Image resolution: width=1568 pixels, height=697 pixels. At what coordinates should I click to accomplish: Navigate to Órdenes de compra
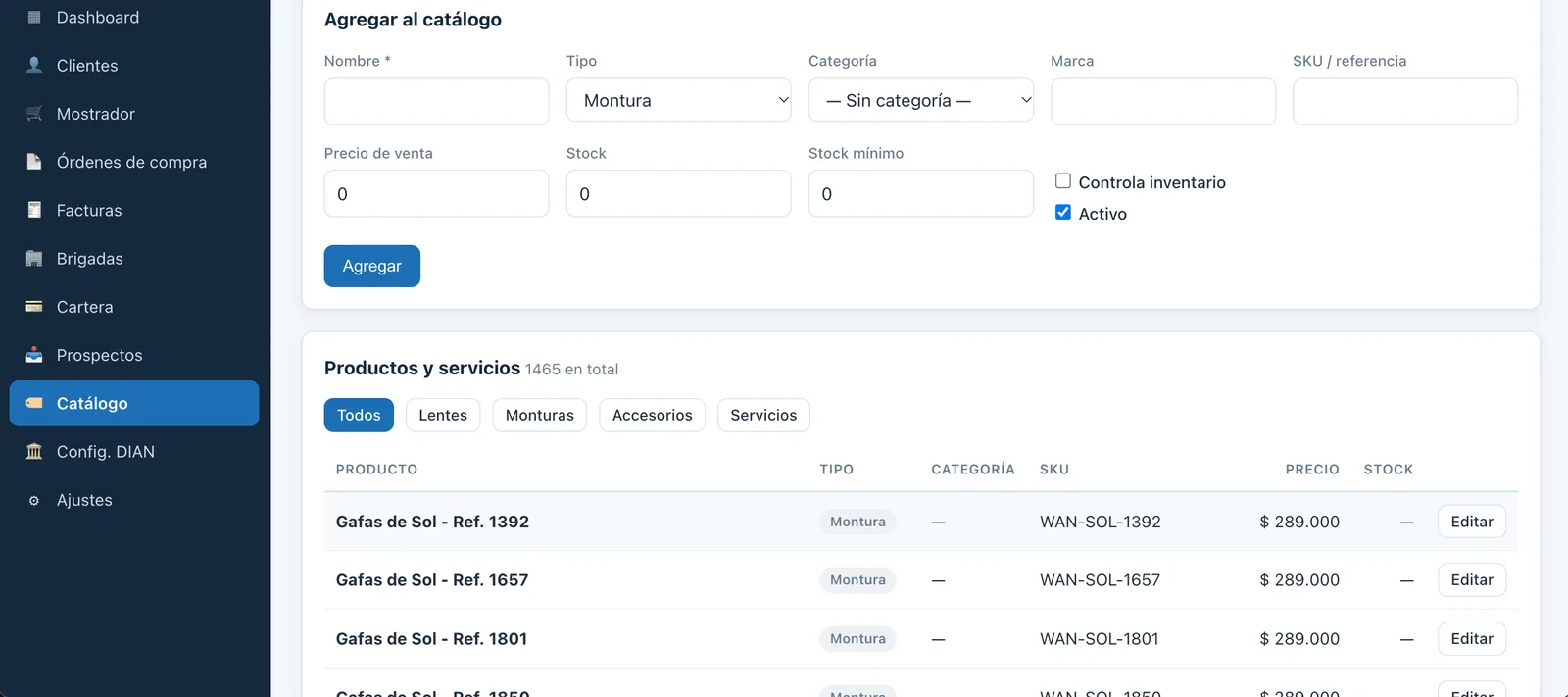[x=134, y=162]
